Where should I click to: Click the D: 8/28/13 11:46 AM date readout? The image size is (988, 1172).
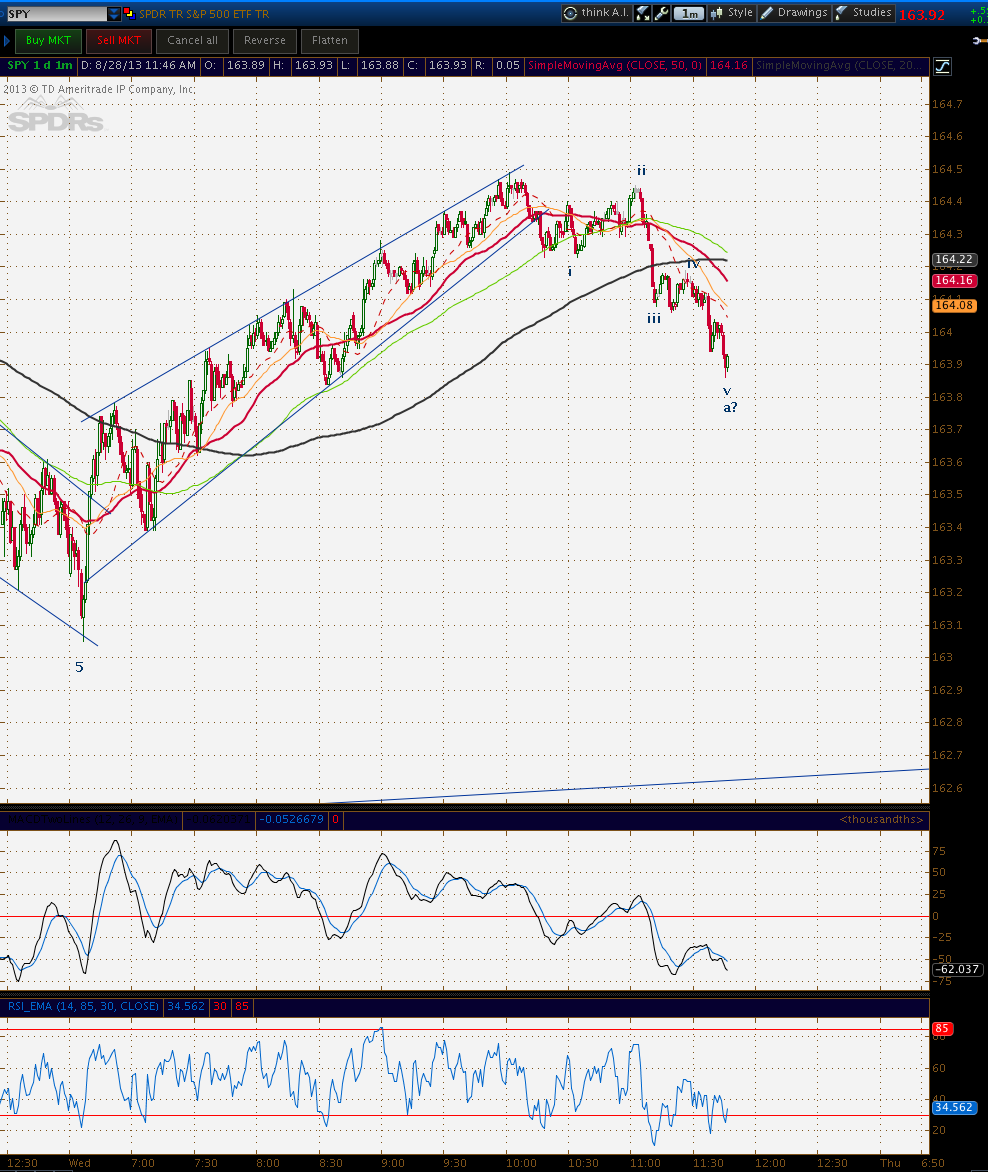[x=138, y=66]
